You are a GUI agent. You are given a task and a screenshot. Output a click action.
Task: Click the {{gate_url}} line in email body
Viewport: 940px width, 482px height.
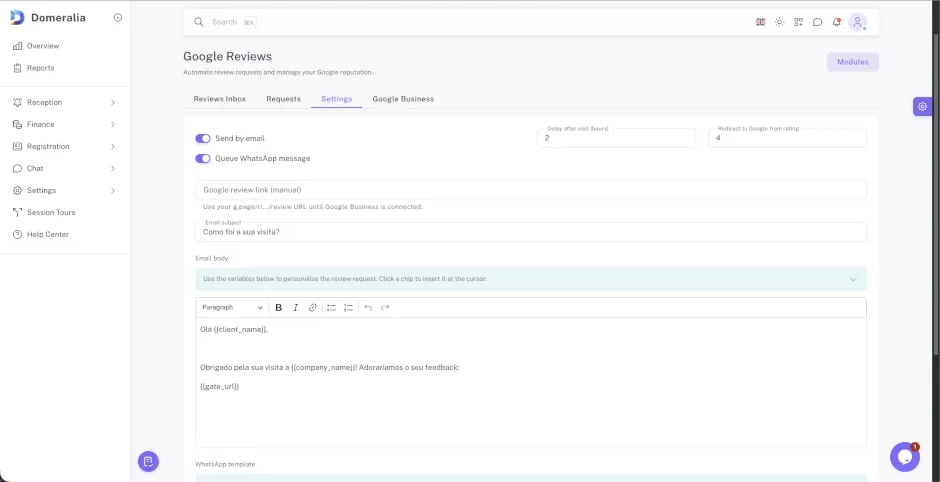tap(219, 387)
